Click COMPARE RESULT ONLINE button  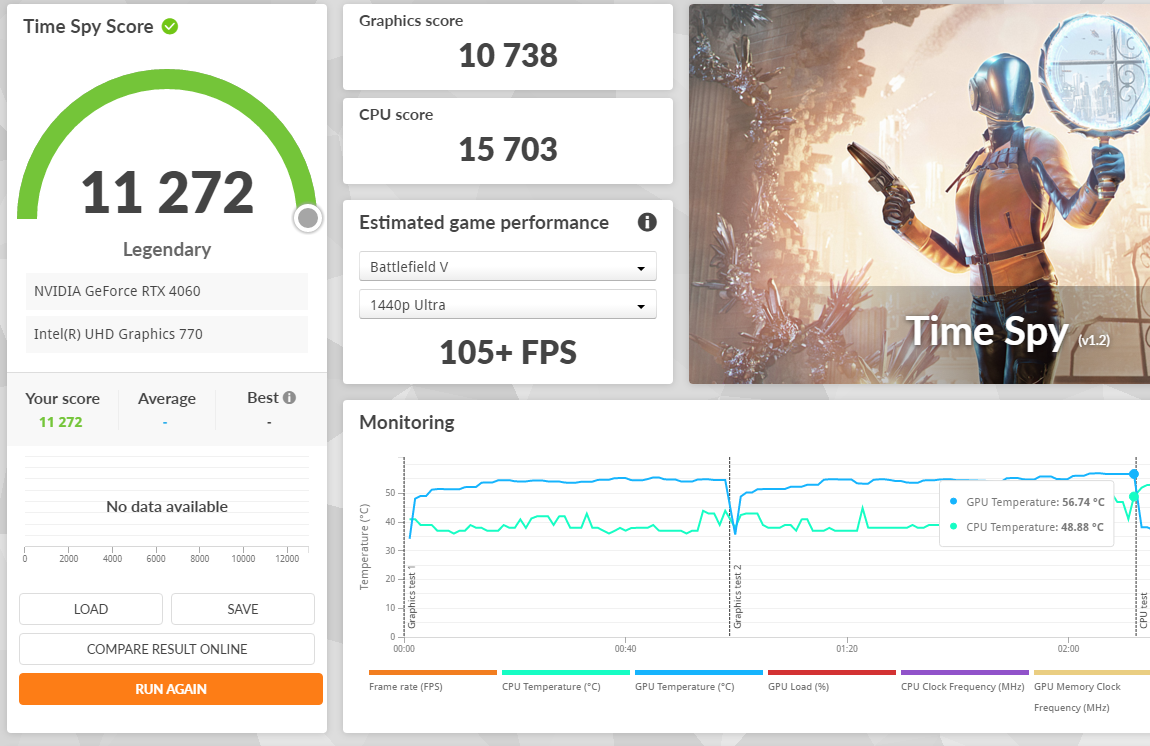tap(167, 649)
